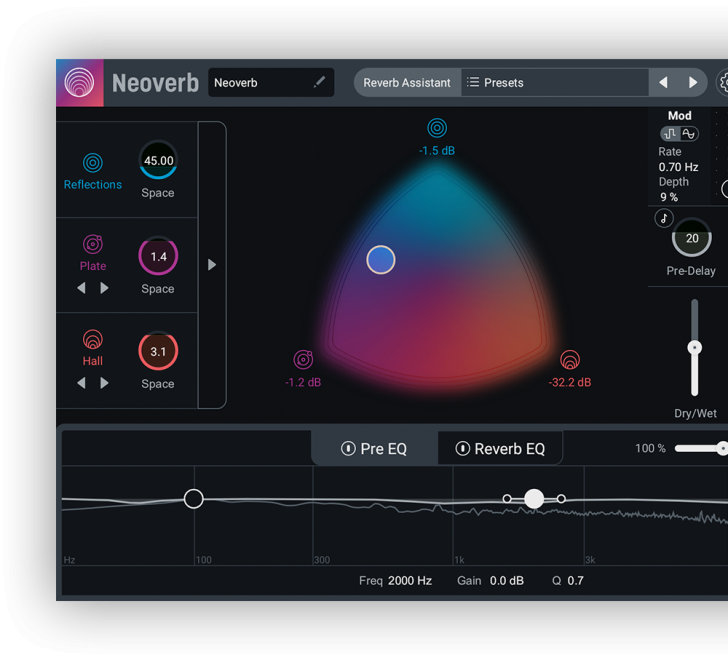Switch to Reverb EQ tab

tap(500, 448)
